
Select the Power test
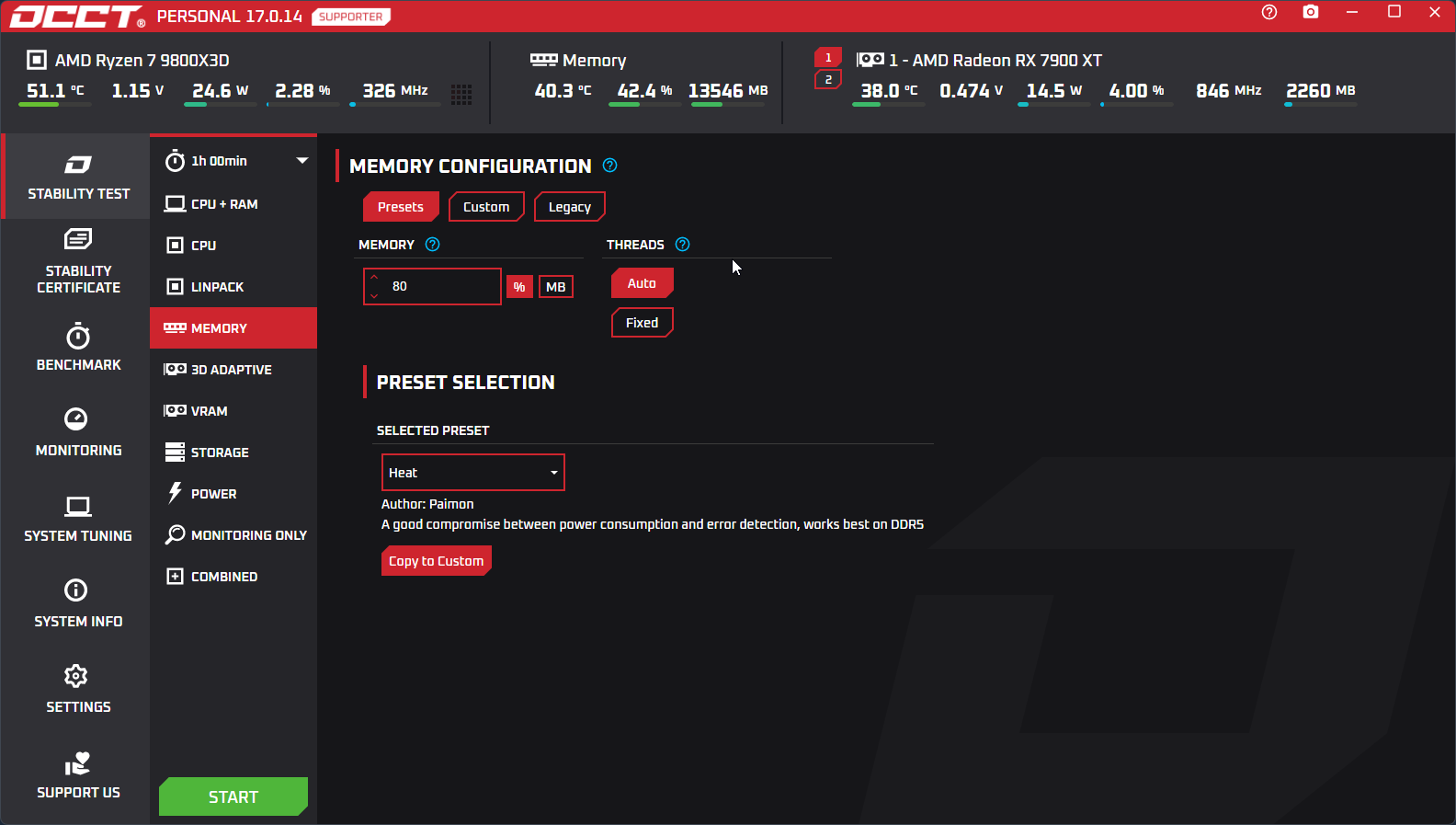233,494
